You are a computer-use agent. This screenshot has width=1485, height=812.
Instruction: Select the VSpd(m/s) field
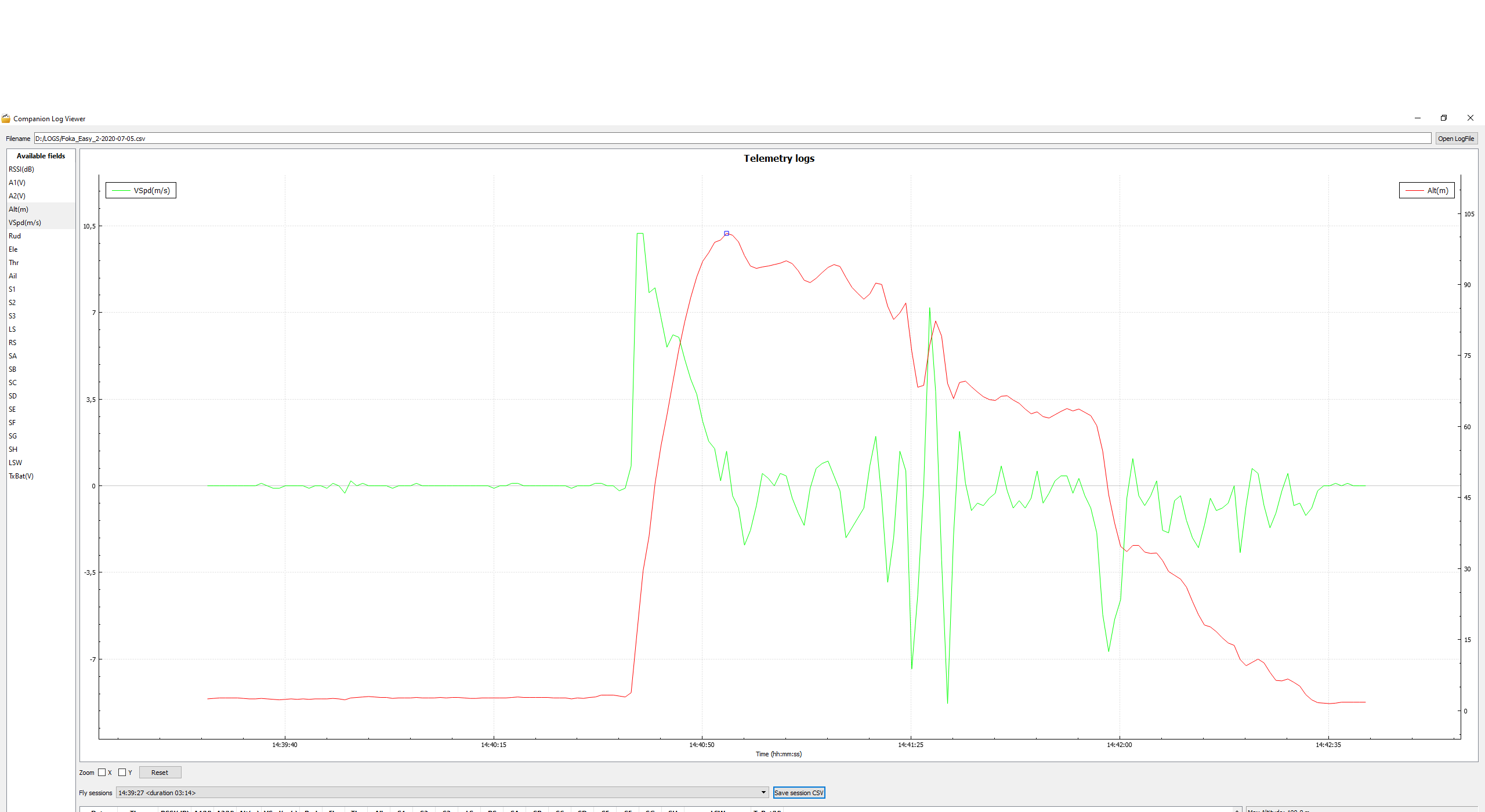25,223
